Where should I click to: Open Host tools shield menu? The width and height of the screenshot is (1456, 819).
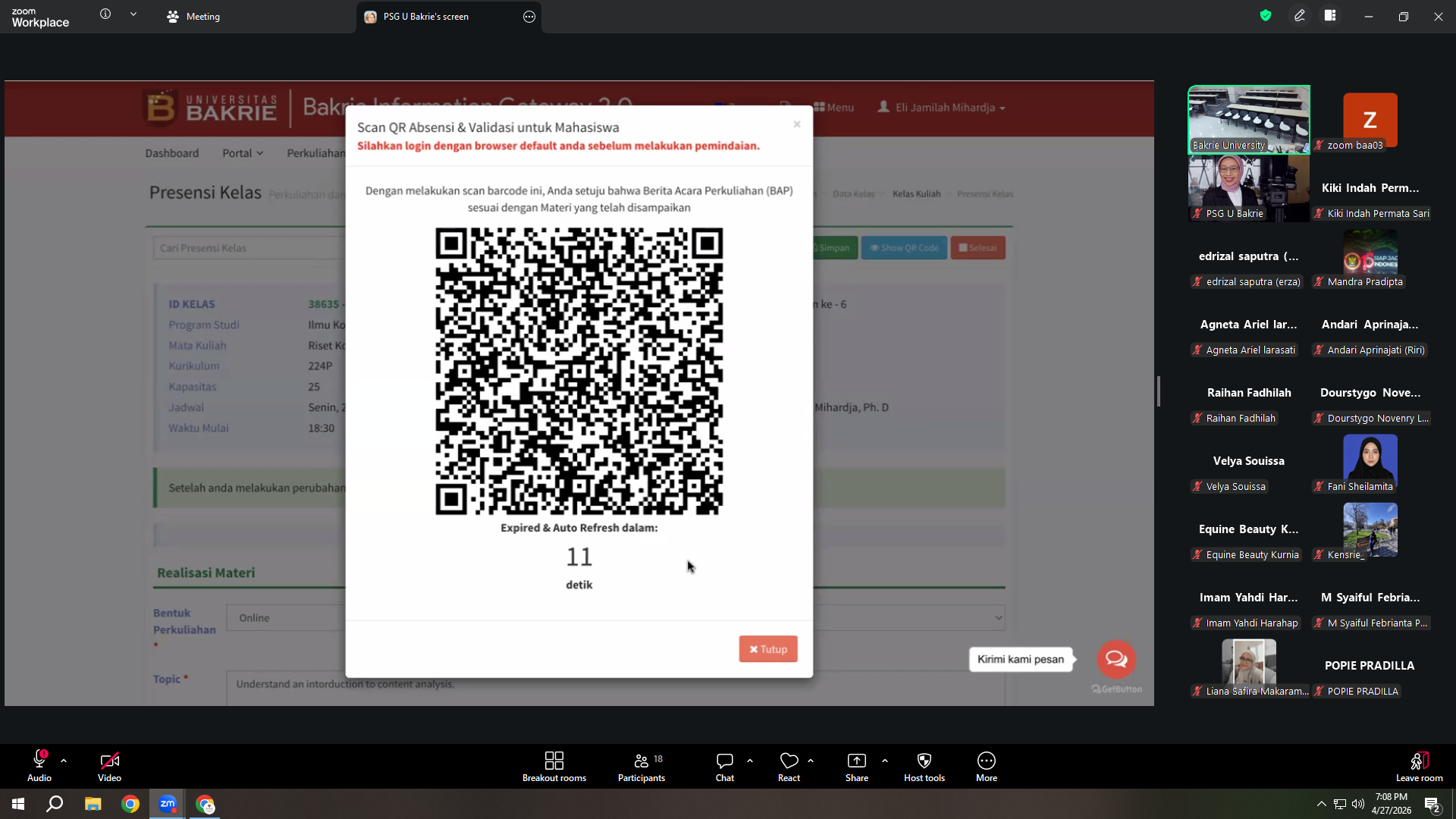coord(924,766)
